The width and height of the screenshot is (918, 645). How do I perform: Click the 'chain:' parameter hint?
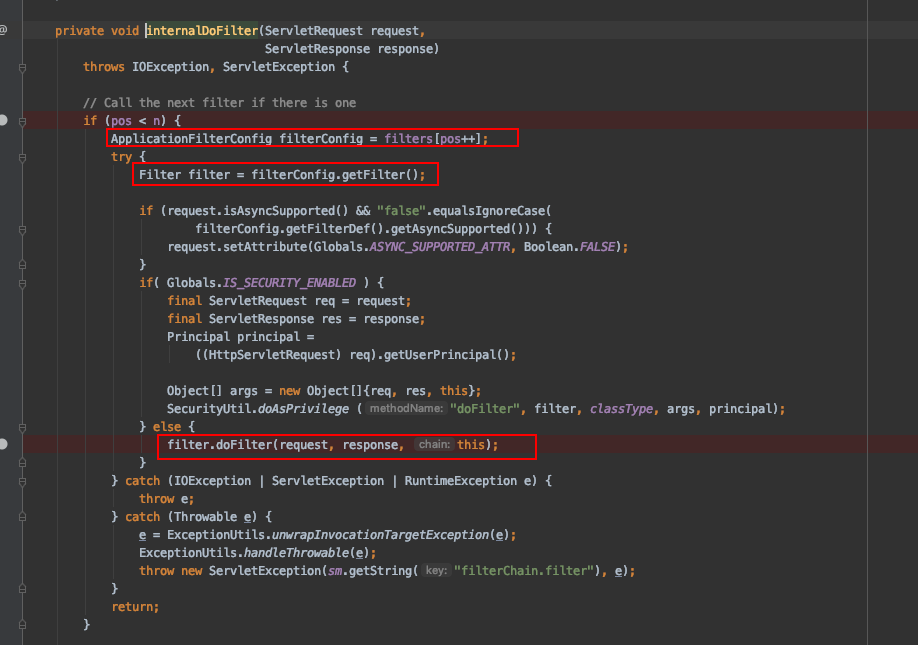click(x=434, y=444)
